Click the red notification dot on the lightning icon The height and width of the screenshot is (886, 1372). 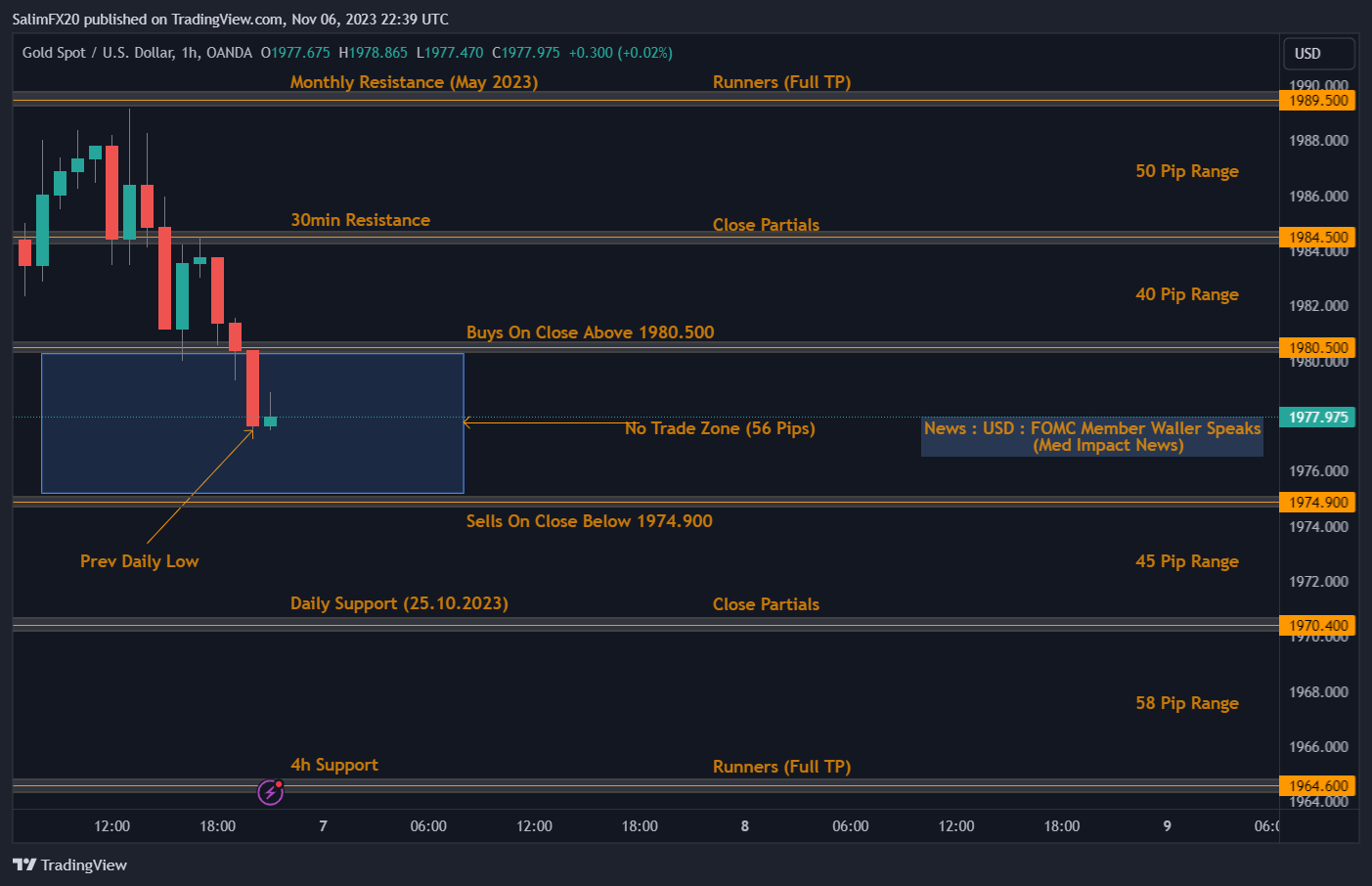[x=278, y=784]
